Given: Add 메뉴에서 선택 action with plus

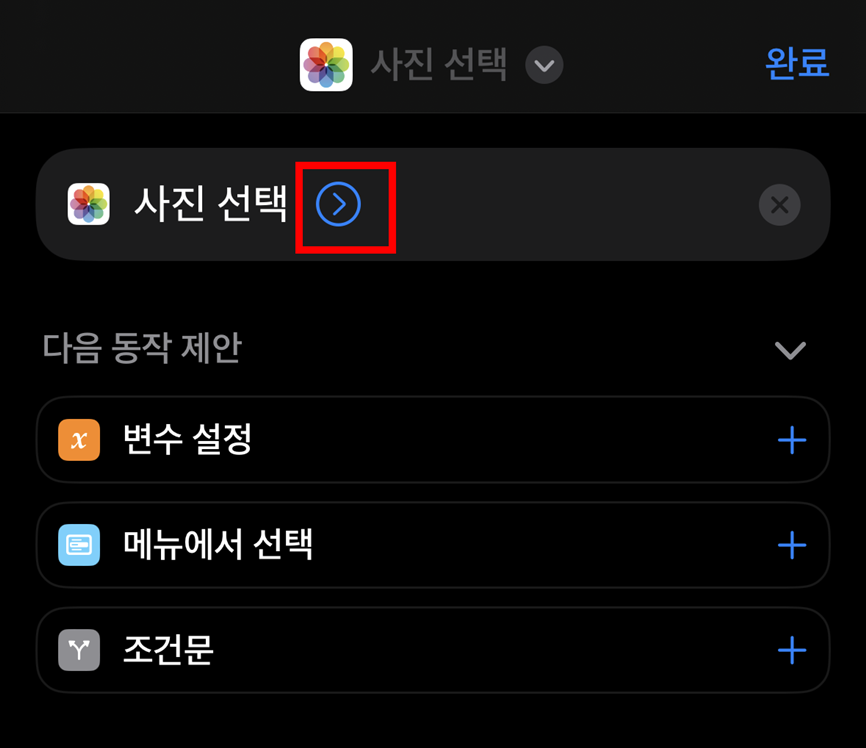Looking at the screenshot, I should (x=792, y=545).
